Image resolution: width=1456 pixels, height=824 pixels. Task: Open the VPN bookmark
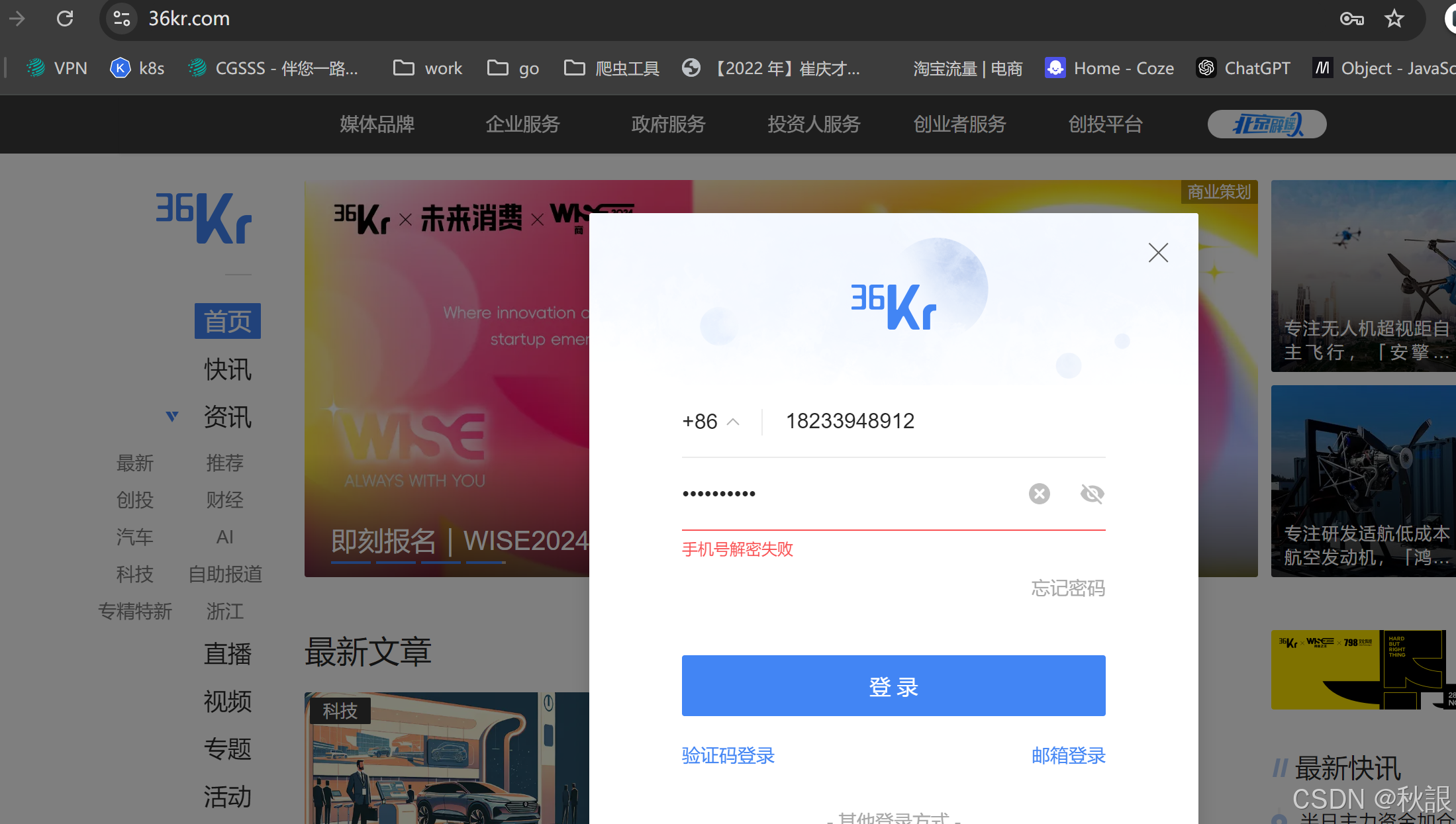(56, 68)
